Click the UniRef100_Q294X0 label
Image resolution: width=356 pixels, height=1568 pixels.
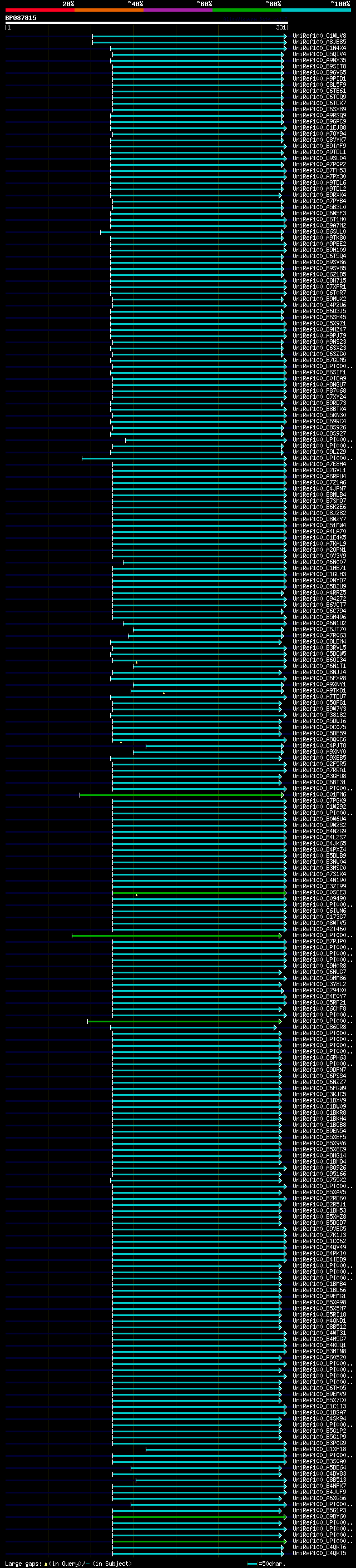(x=319, y=990)
